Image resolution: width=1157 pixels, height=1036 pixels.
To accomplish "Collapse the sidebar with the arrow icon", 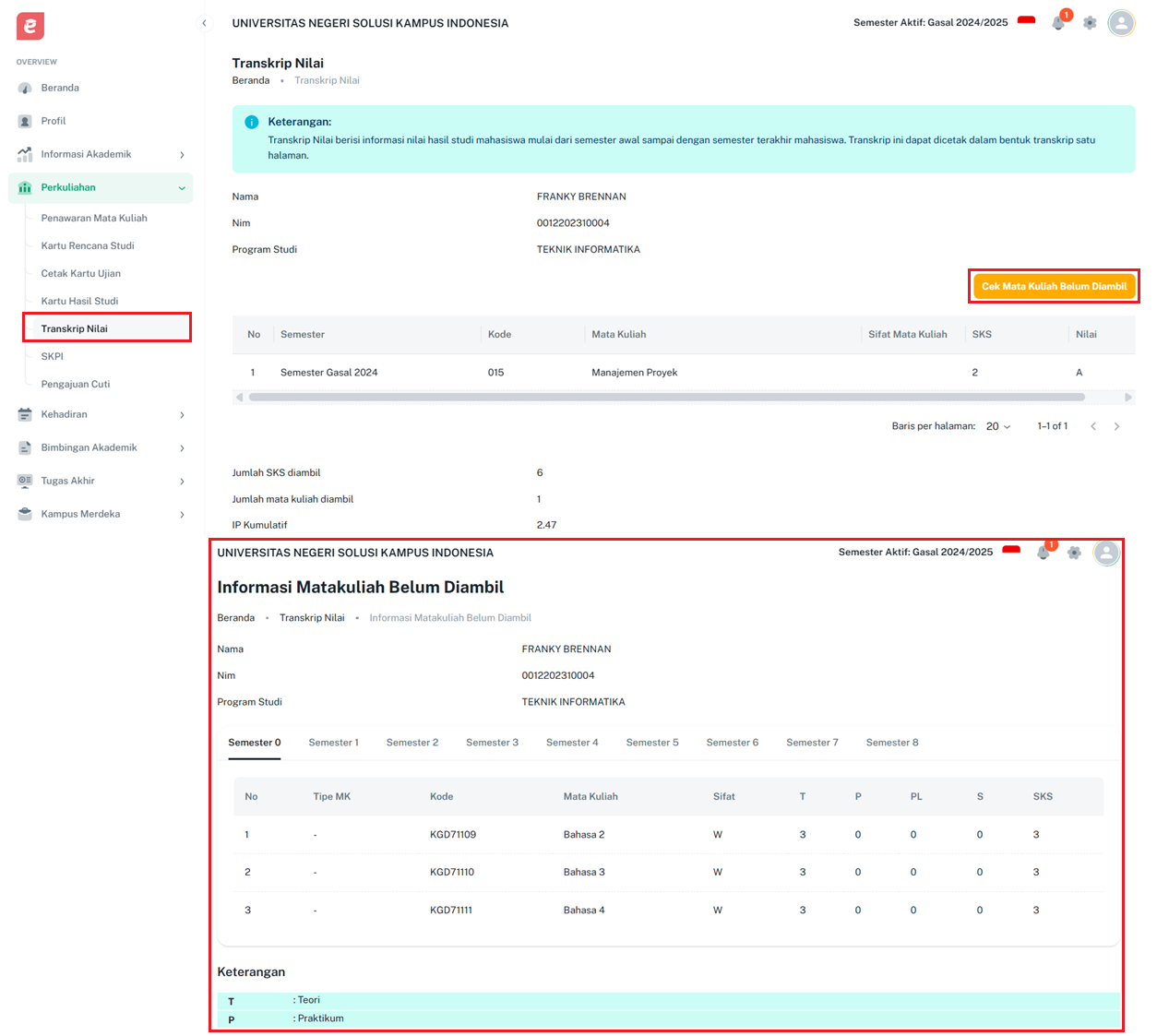I will click(x=204, y=23).
